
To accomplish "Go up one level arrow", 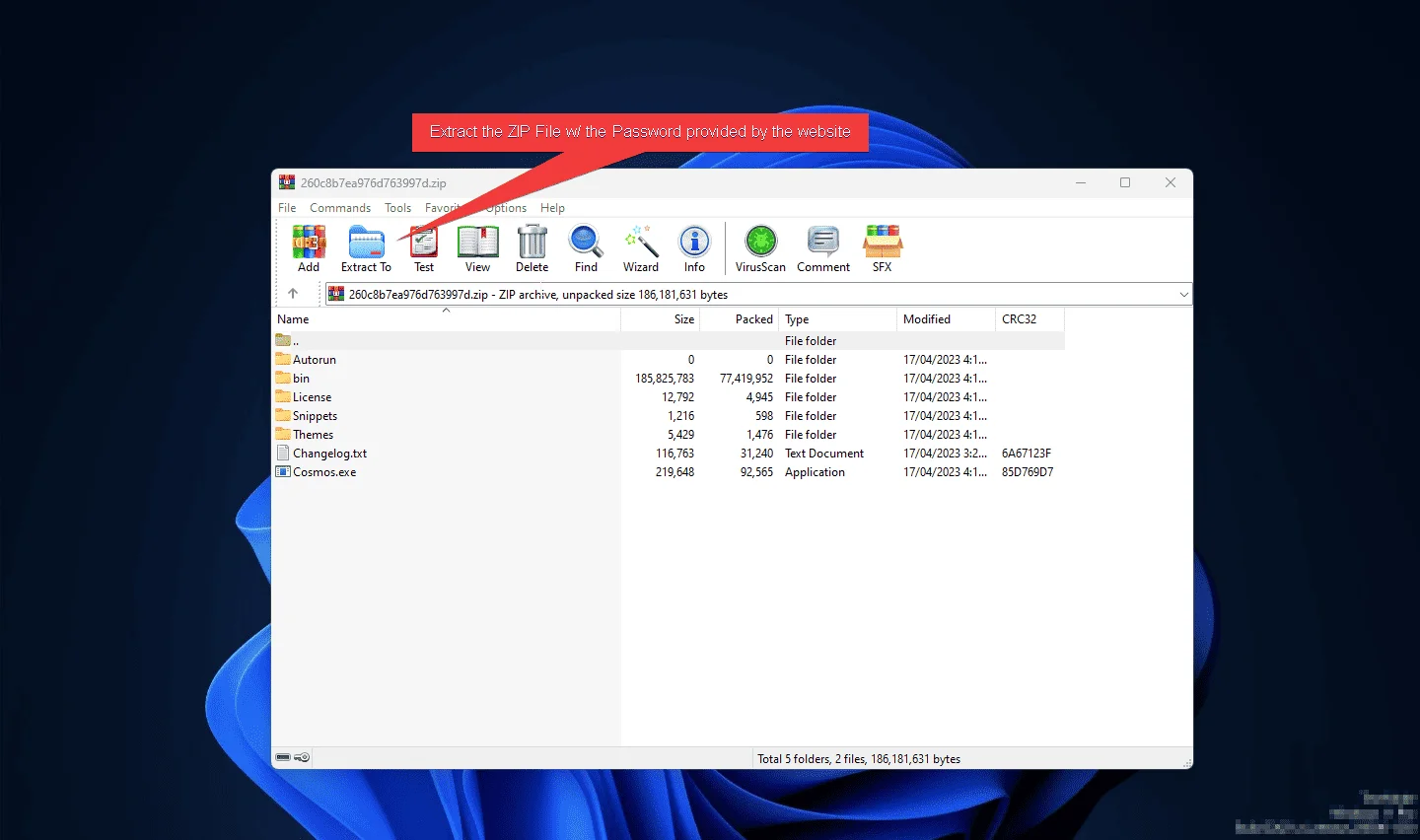I will 293,294.
